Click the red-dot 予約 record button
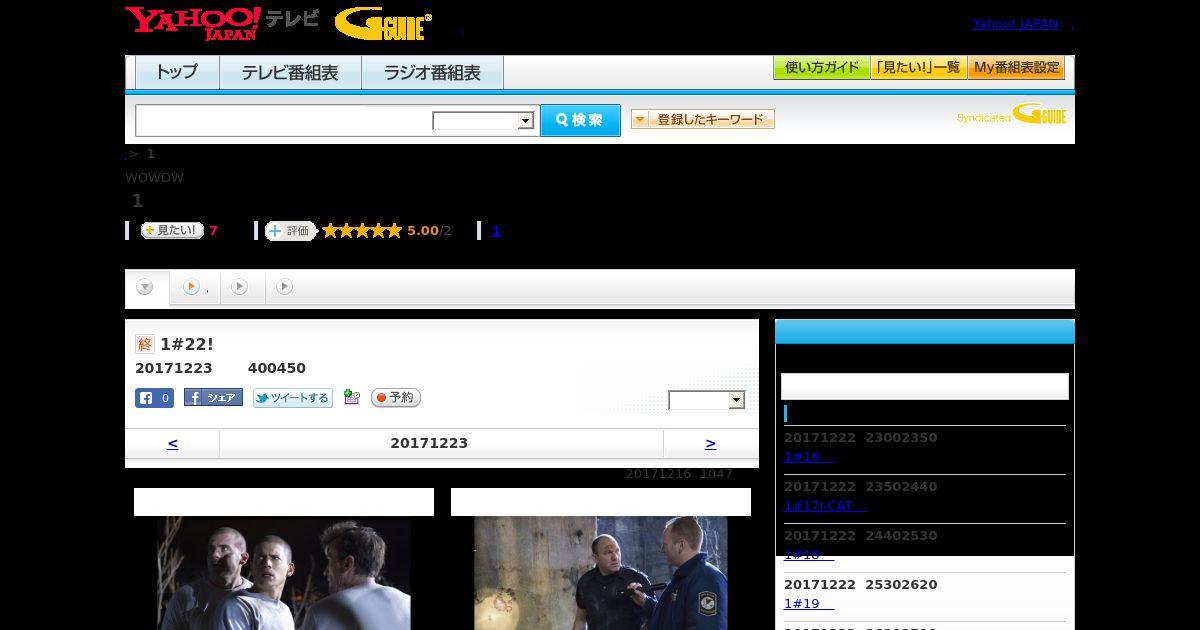The height and width of the screenshot is (630, 1200). tap(396, 398)
